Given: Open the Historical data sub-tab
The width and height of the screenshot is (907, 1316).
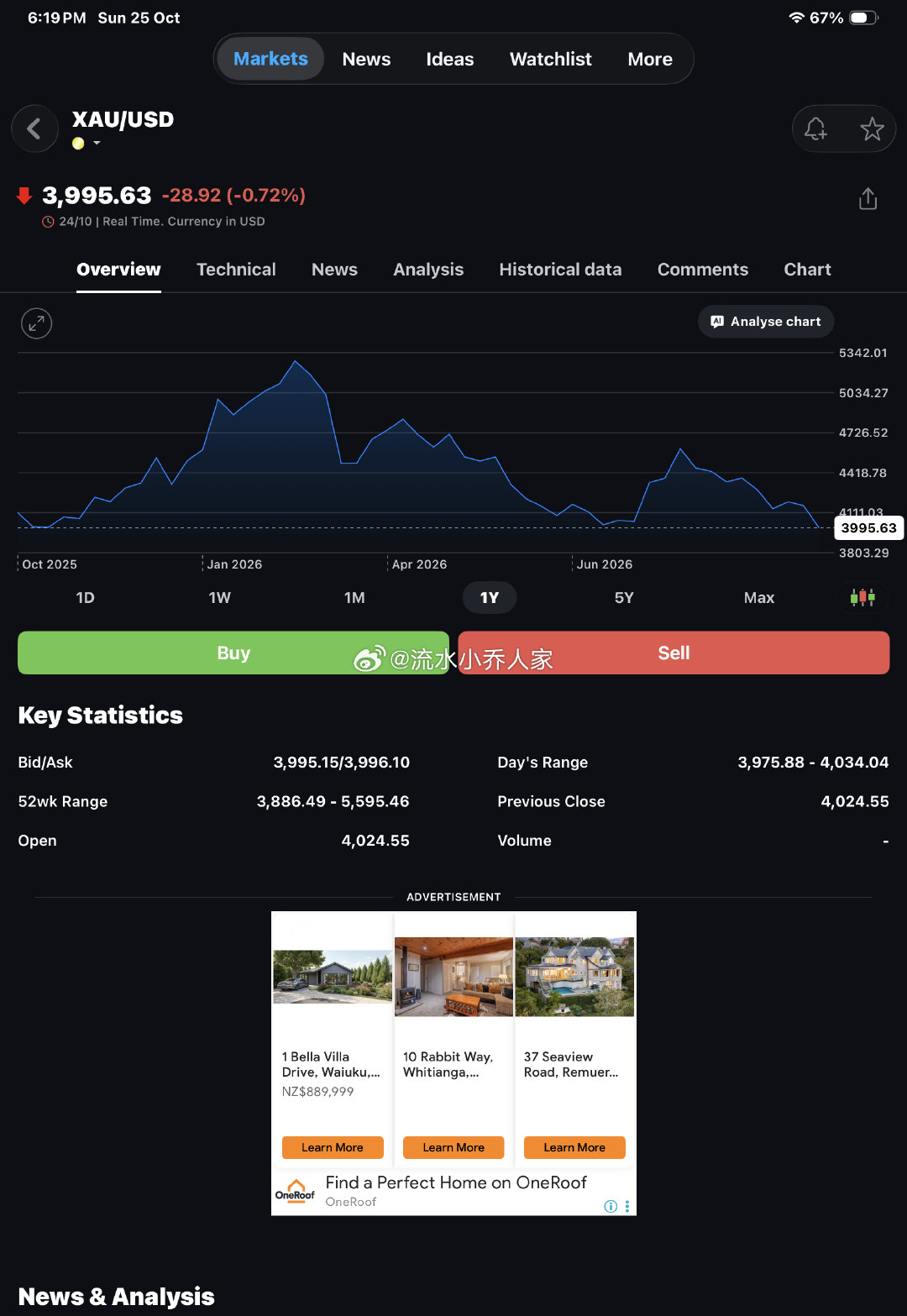Looking at the screenshot, I should click(560, 270).
